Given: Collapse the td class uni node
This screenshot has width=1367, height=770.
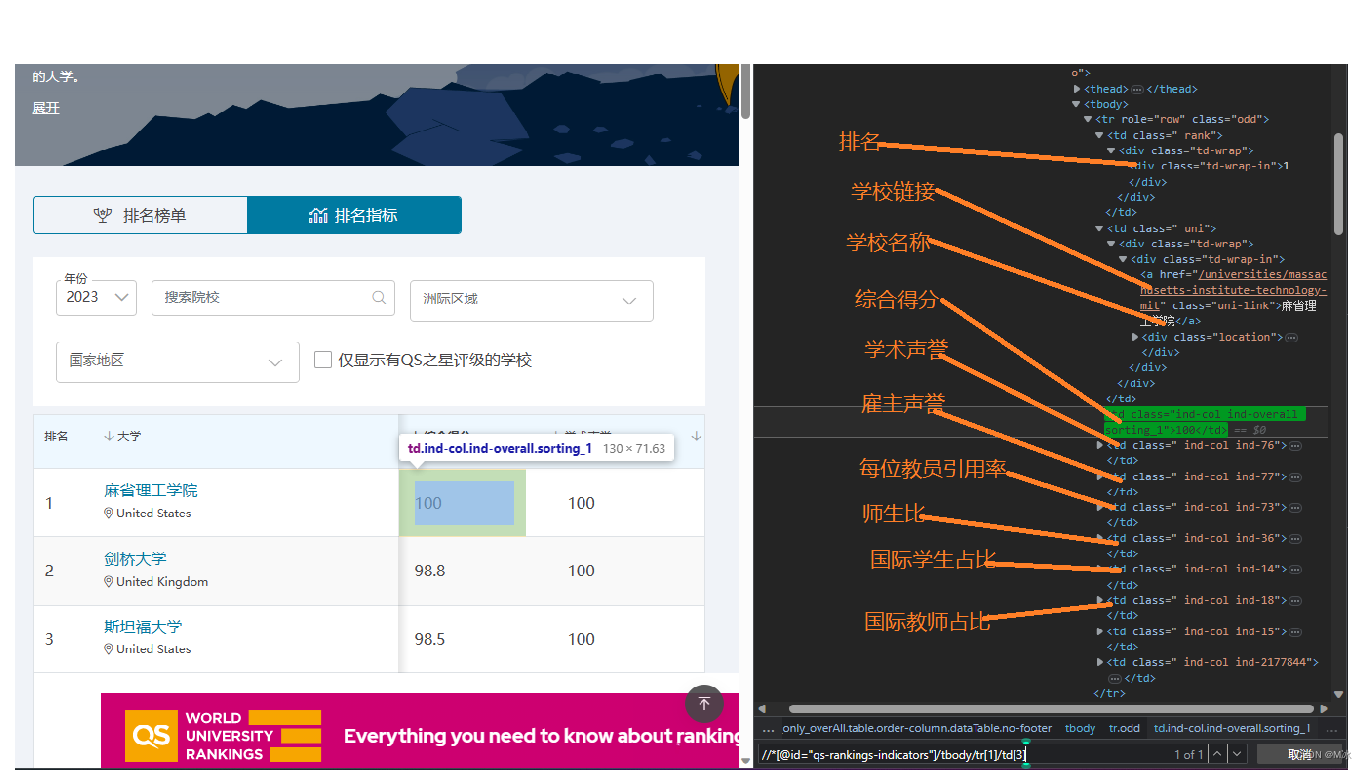Looking at the screenshot, I should [x=1099, y=228].
